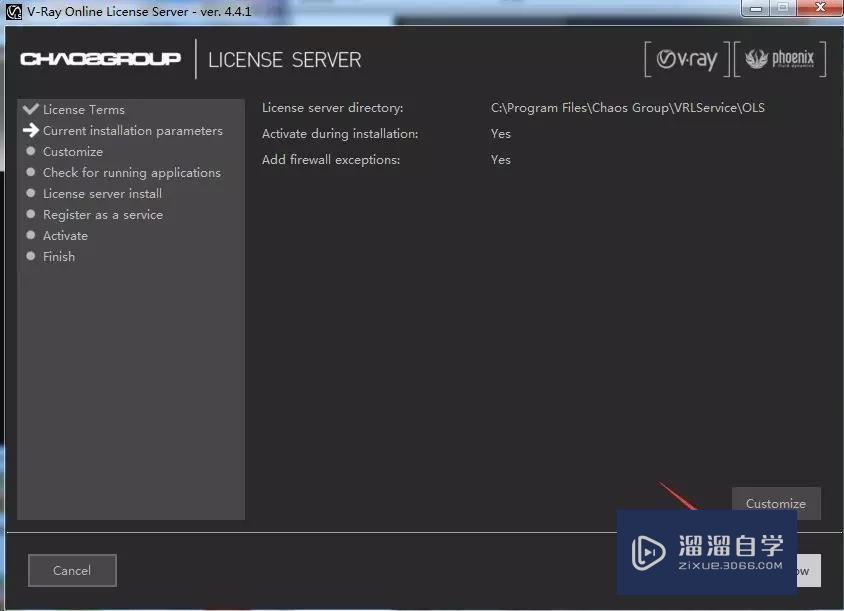Select the License Terms step
The image size is (844, 611).
tap(84, 110)
